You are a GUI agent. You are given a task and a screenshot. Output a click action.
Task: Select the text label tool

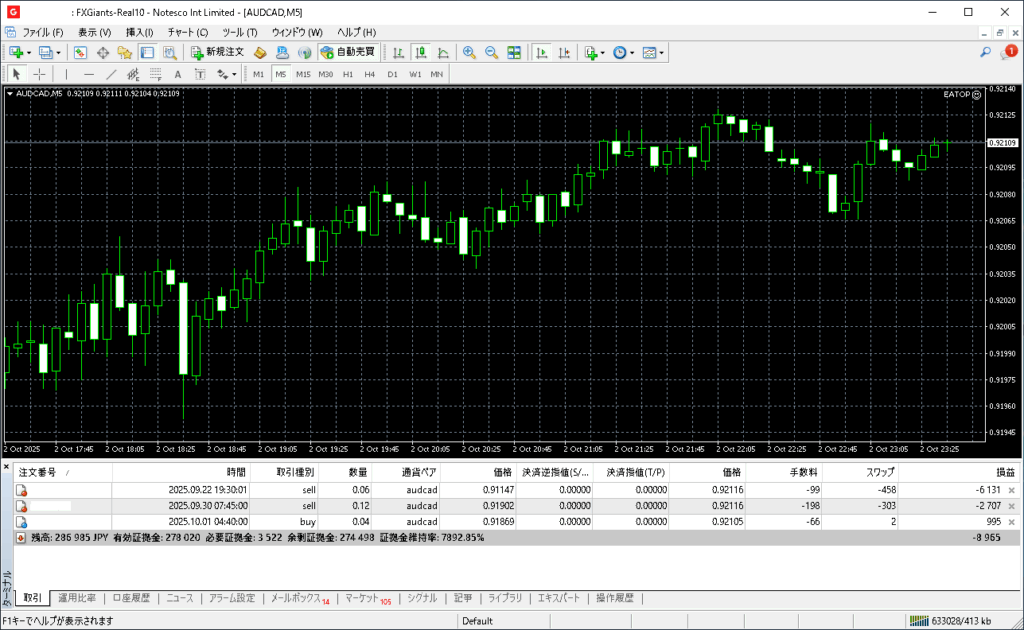click(178, 74)
